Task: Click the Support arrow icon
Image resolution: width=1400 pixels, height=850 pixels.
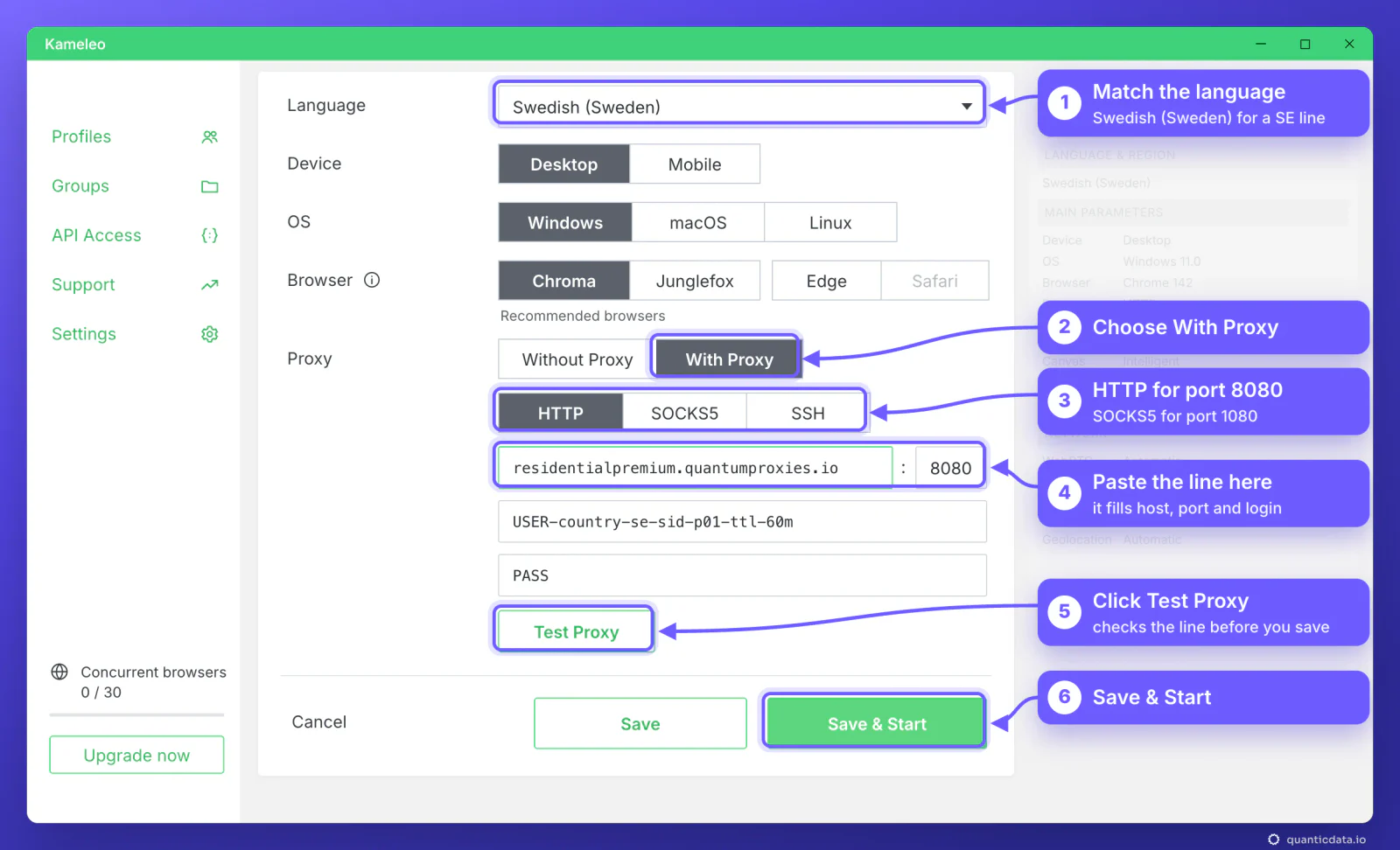Action: (x=209, y=285)
